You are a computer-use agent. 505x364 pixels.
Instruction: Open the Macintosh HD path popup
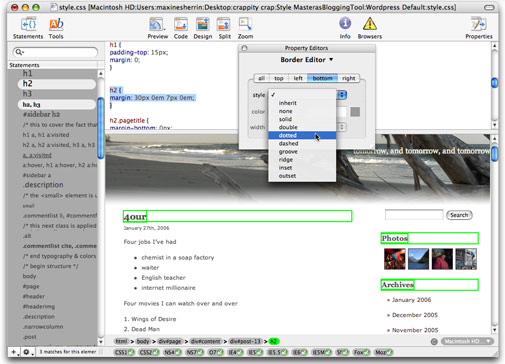467,341
